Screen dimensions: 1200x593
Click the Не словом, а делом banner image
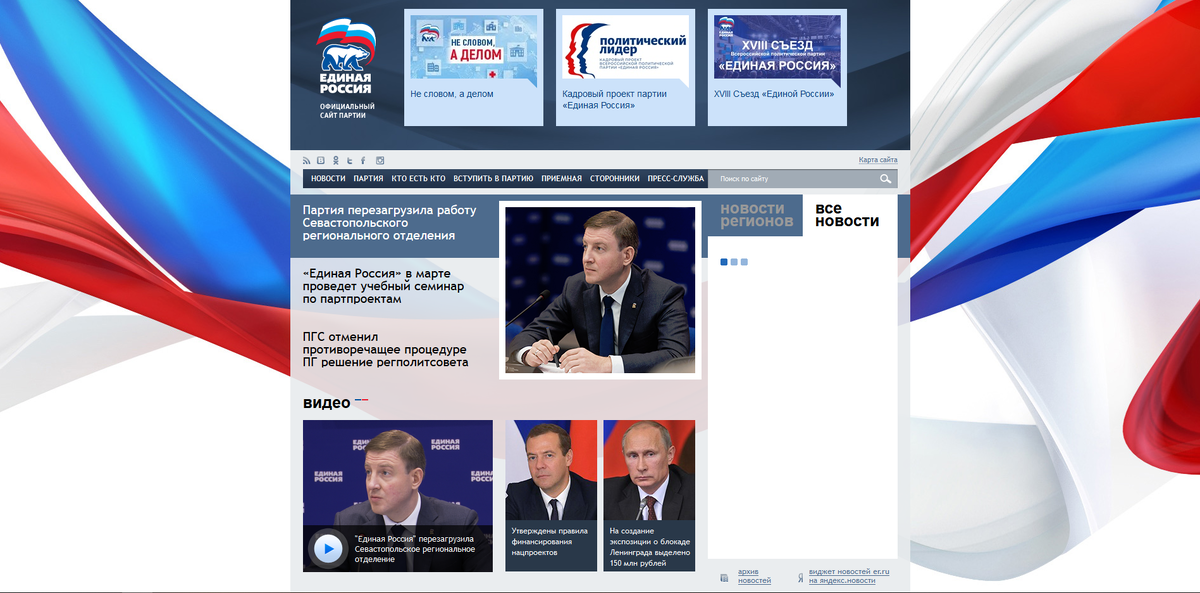click(473, 46)
